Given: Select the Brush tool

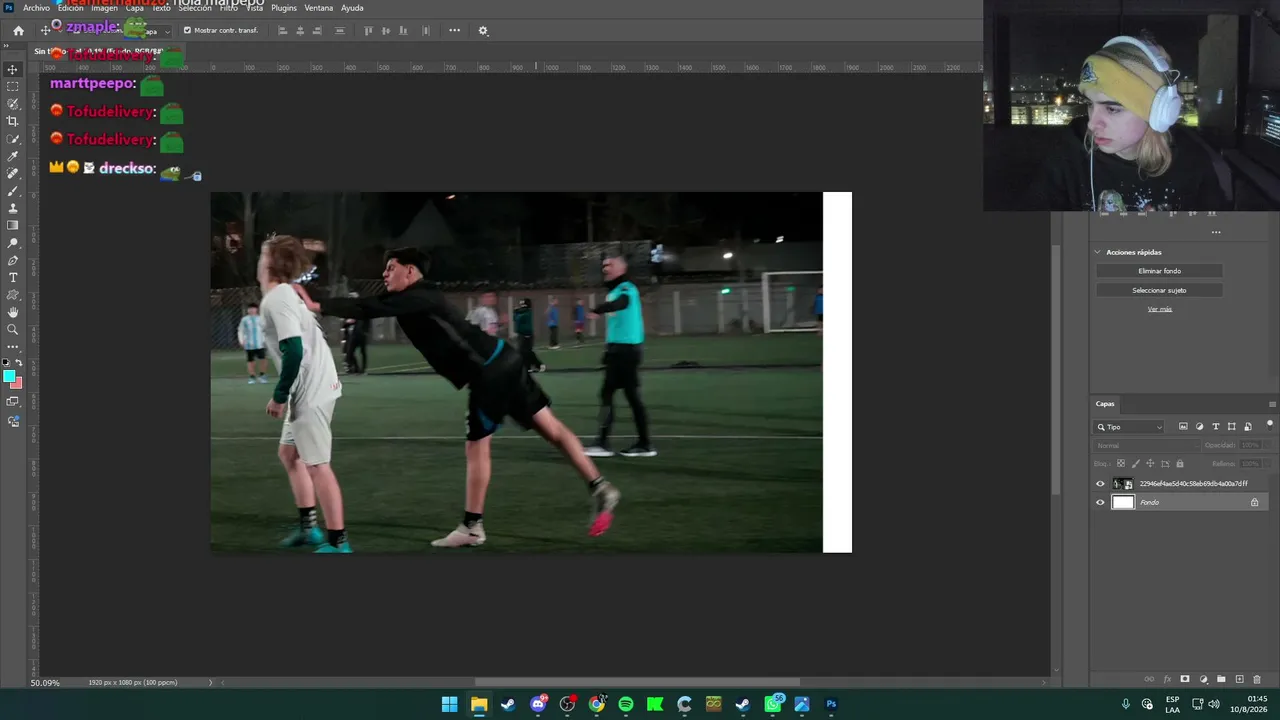Looking at the screenshot, I should coord(13,191).
